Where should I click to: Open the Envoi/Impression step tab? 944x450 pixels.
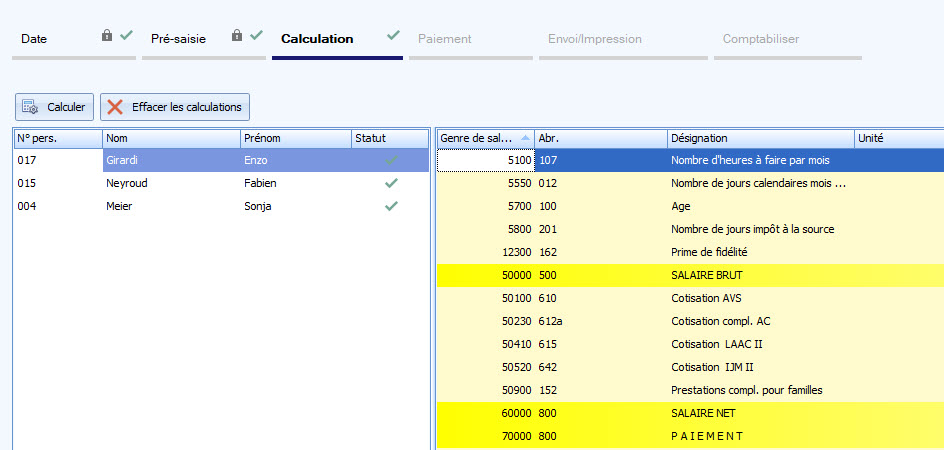click(595, 39)
